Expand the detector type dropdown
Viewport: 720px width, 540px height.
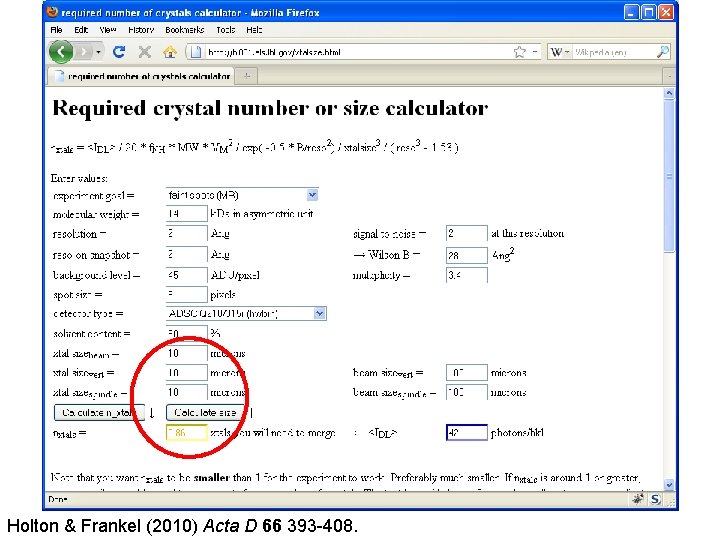point(320,314)
